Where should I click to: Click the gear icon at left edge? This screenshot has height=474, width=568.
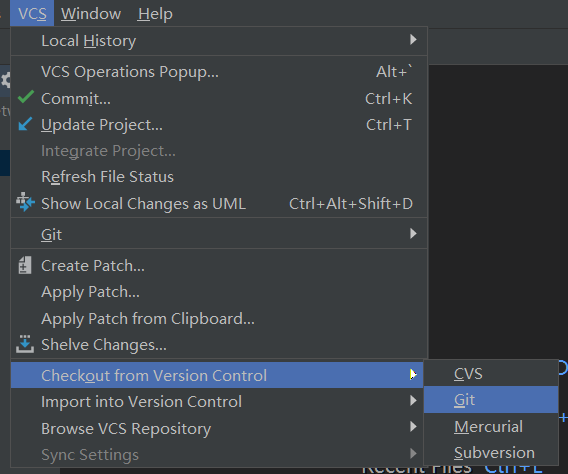point(5,80)
